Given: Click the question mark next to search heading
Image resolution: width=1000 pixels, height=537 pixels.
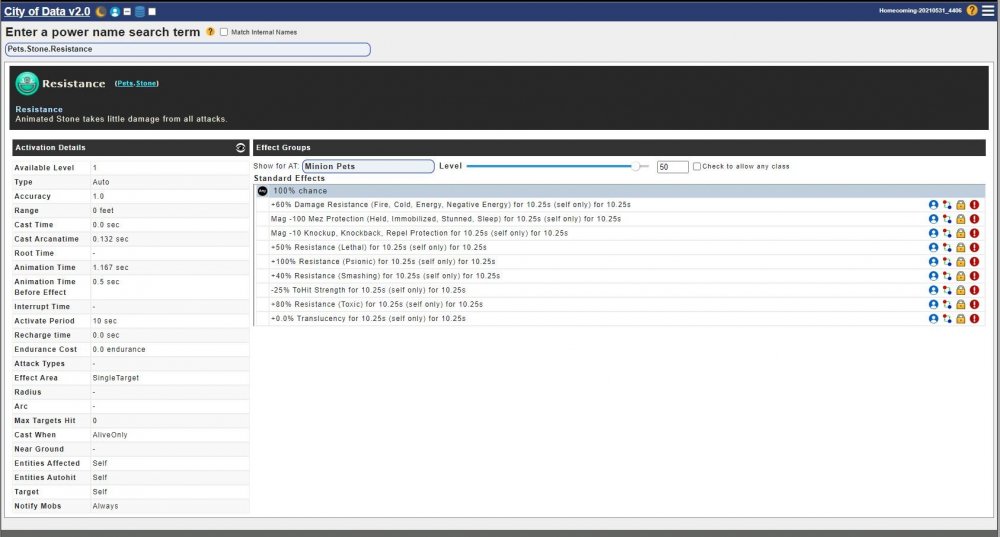Looking at the screenshot, I should tap(210, 32).
